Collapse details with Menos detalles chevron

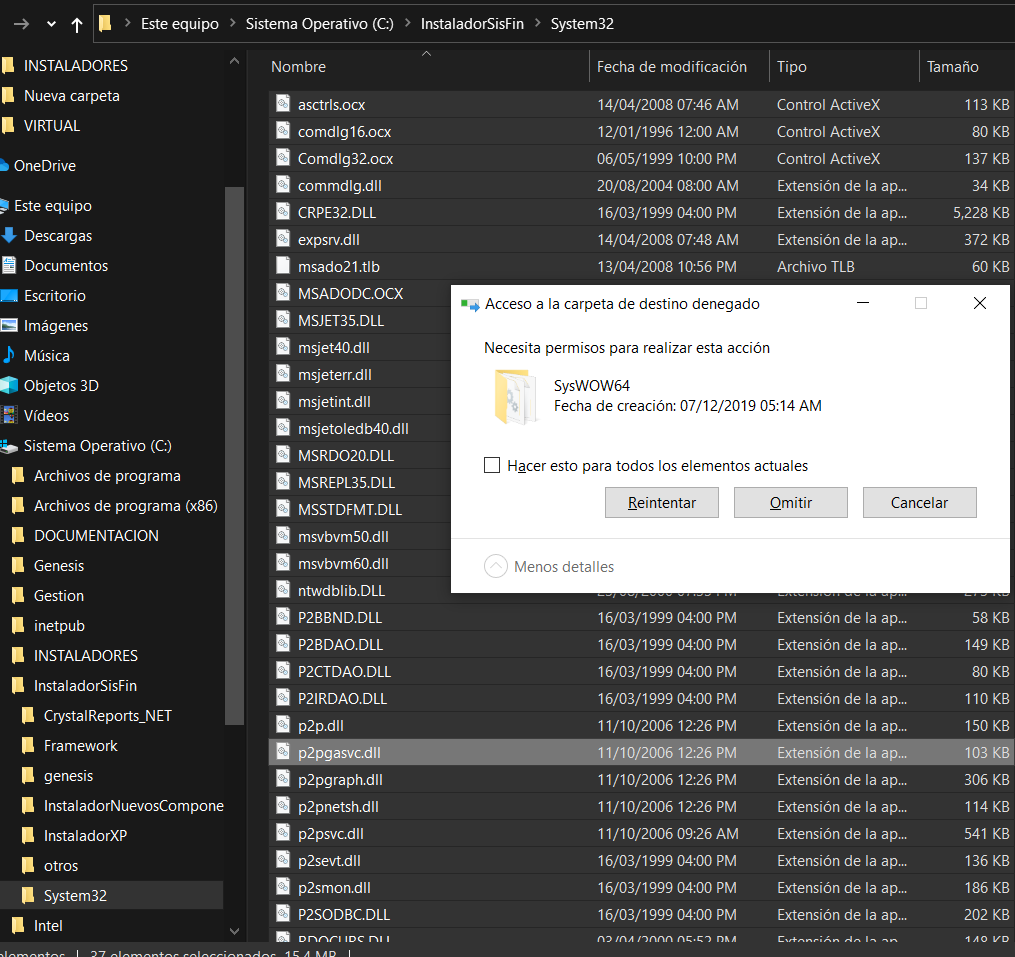[496, 566]
